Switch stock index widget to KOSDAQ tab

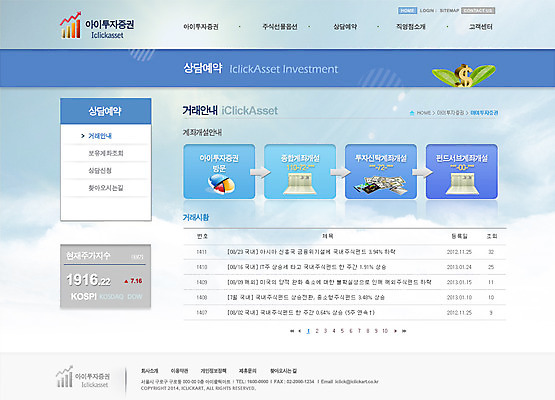[x=111, y=297]
